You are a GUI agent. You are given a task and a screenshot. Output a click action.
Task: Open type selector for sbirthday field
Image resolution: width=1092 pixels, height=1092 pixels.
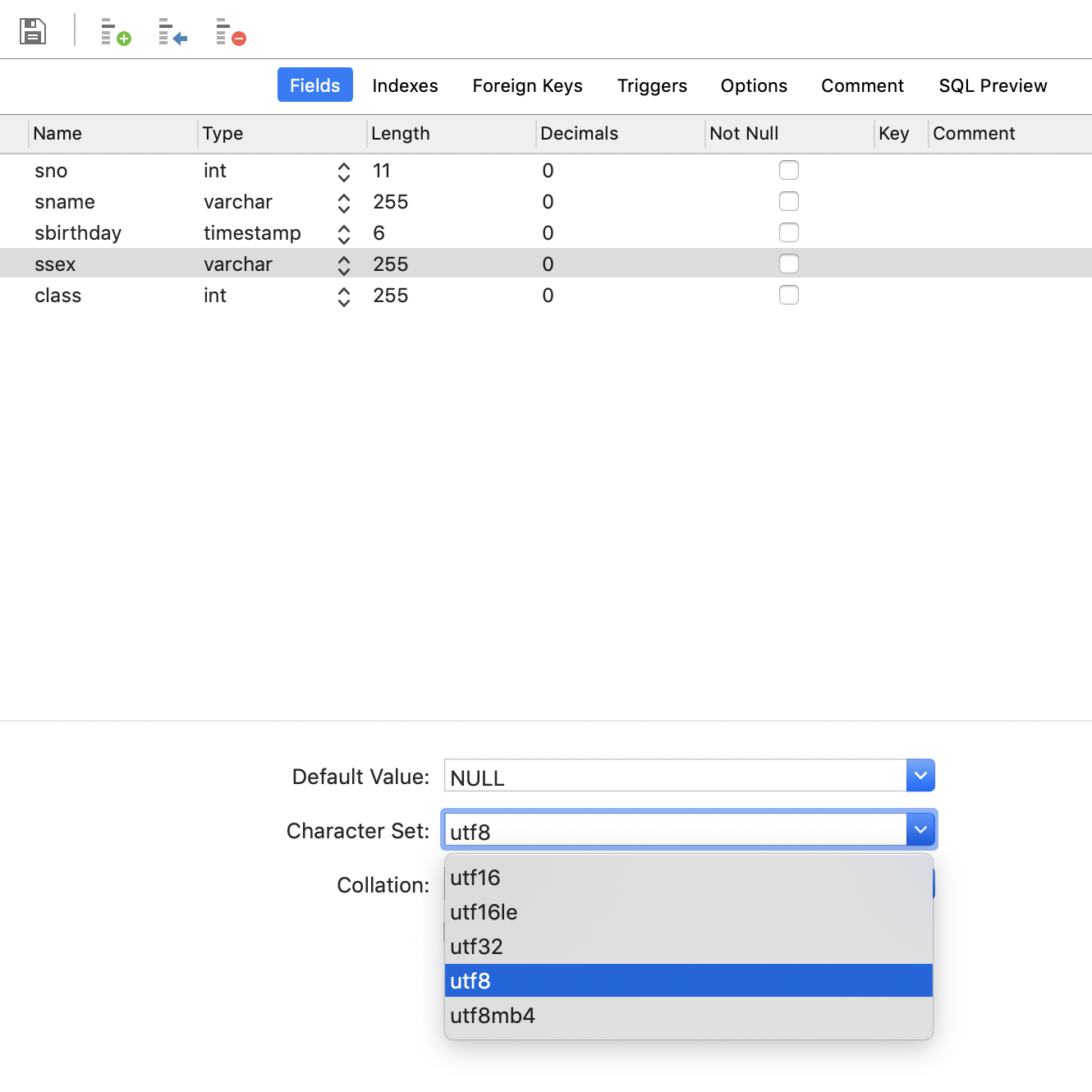coord(344,234)
